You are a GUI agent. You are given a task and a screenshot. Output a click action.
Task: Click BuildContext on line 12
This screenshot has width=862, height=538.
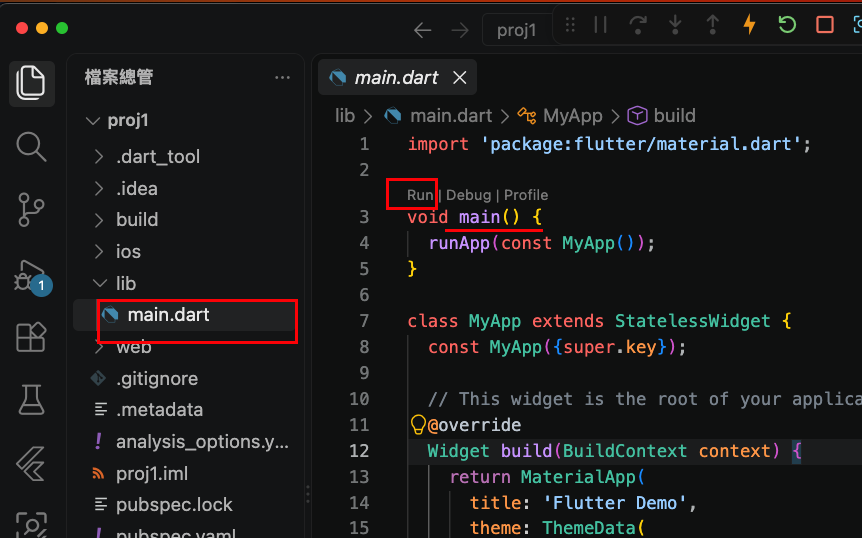[625, 451]
